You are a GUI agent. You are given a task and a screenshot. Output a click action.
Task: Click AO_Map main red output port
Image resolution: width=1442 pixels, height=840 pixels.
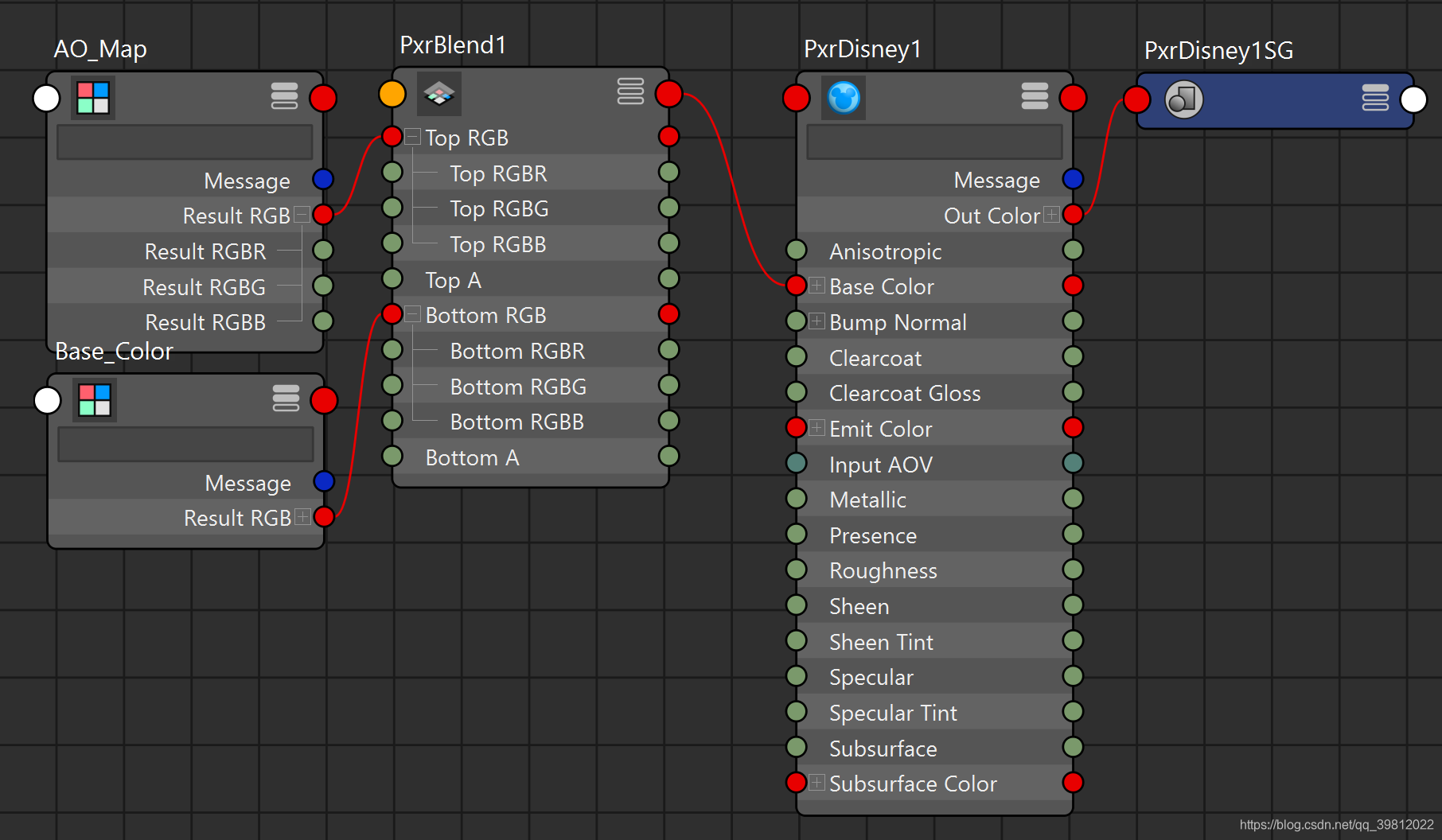[x=323, y=99]
